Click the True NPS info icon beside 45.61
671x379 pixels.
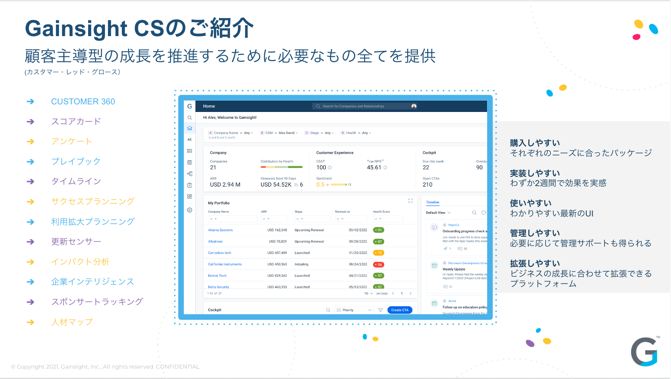click(385, 168)
